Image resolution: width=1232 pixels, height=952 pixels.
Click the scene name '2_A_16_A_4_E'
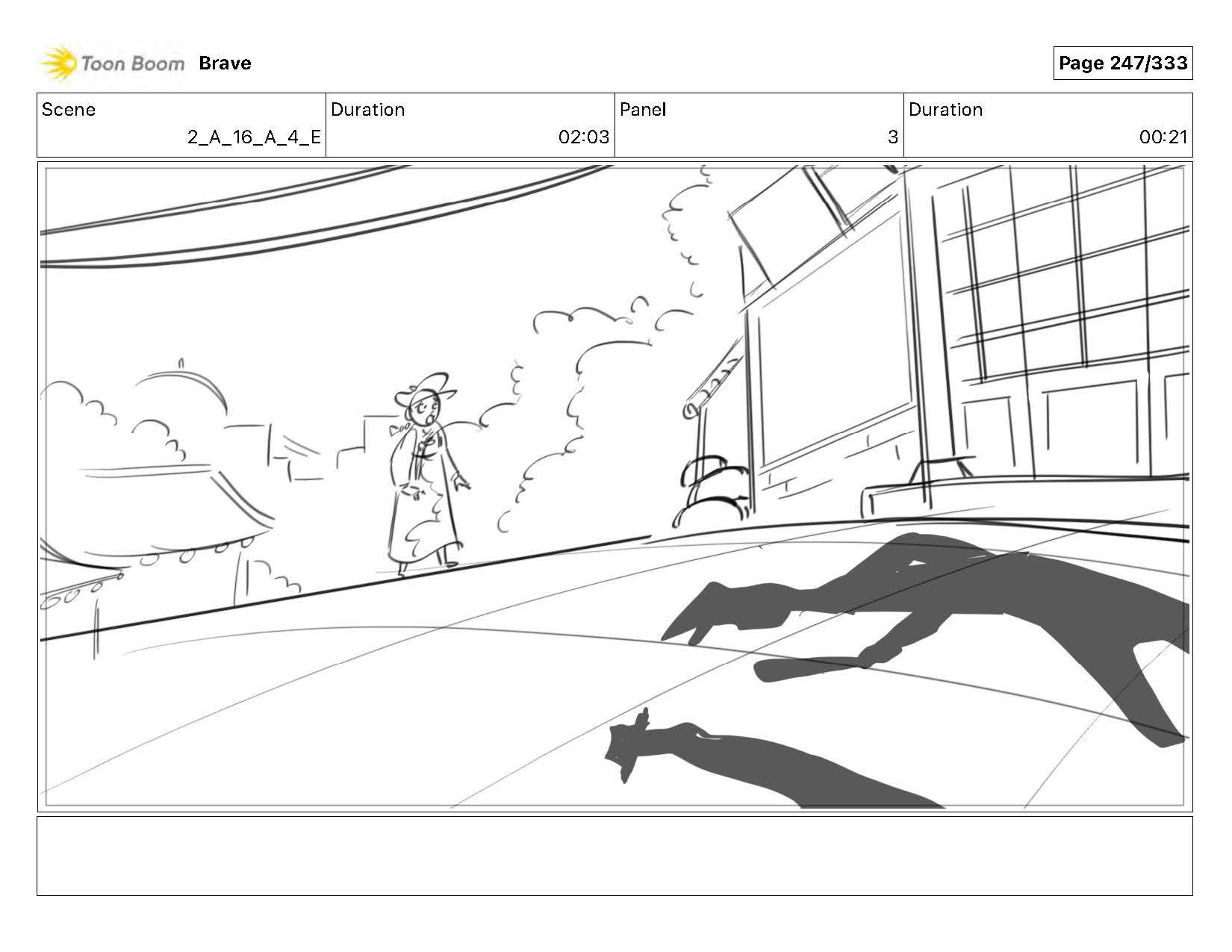tap(254, 137)
